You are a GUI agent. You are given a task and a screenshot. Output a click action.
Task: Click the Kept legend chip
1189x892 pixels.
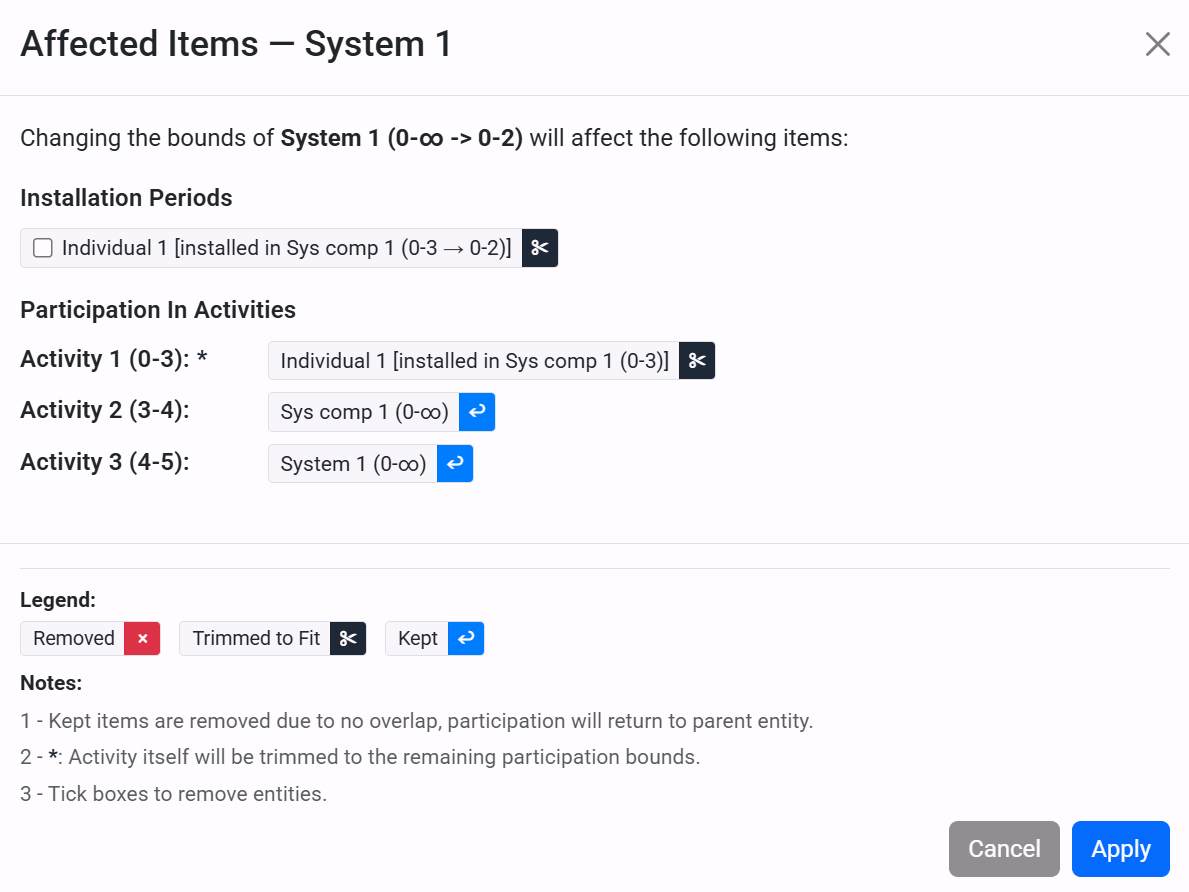pyautogui.click(x=417, y=638)
